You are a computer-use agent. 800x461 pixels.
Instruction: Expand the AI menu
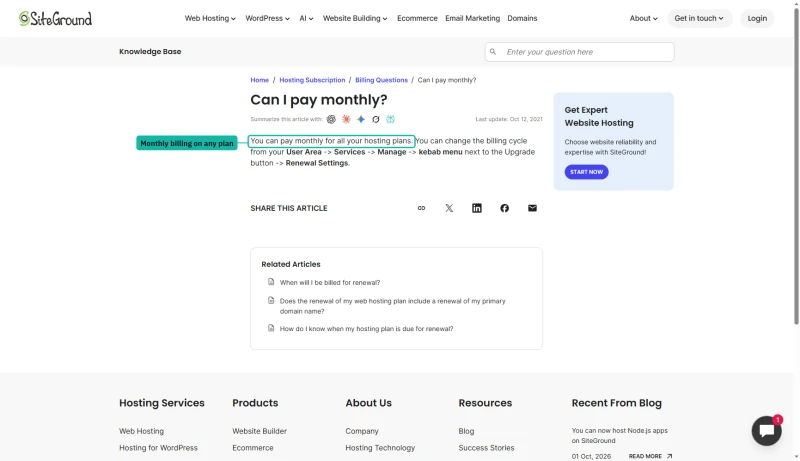click(306, 18)
